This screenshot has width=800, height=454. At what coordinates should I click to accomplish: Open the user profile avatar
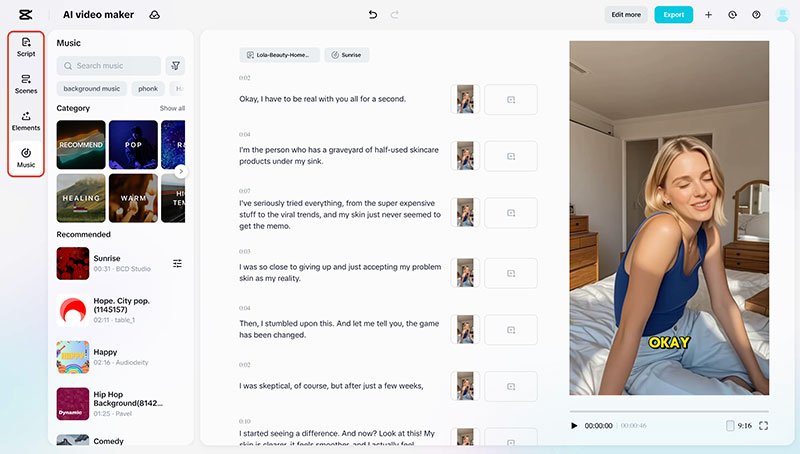tap(782, 15)
